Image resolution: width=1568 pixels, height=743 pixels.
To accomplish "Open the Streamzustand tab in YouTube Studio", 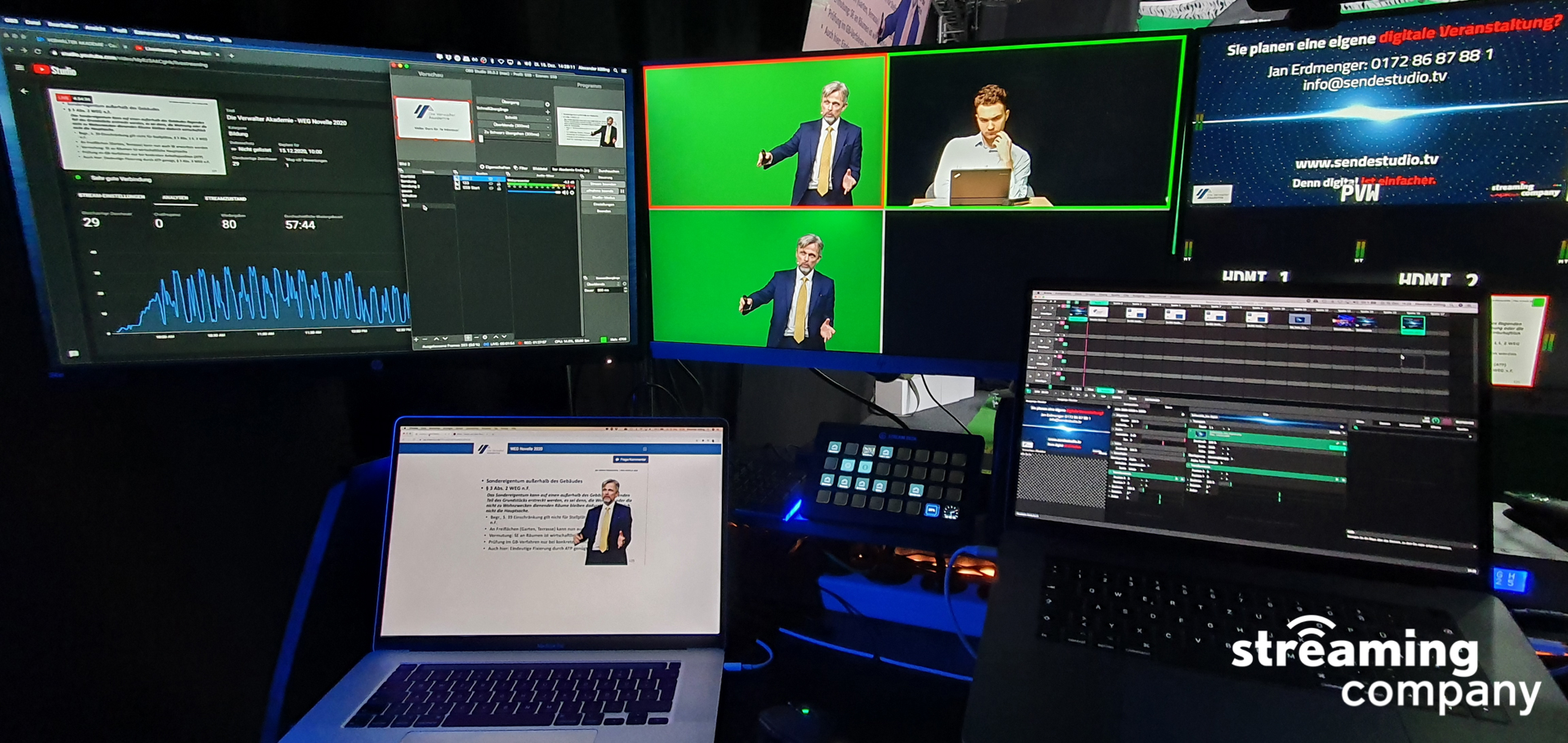I will coord(225,198).
